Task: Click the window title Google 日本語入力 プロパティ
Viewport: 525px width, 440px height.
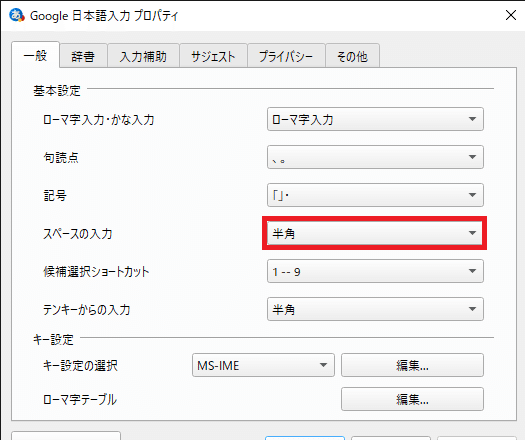Action: tap(104, 16)
